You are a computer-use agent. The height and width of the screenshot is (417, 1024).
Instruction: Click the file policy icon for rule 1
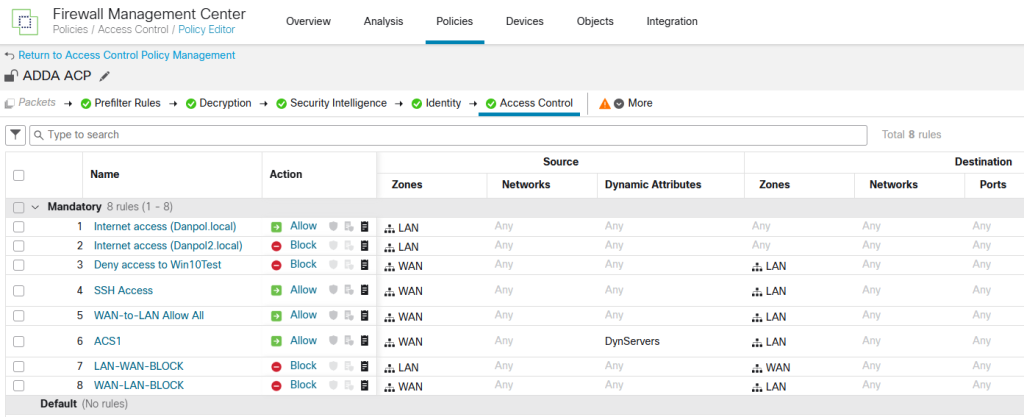click(x=349, y=226)
